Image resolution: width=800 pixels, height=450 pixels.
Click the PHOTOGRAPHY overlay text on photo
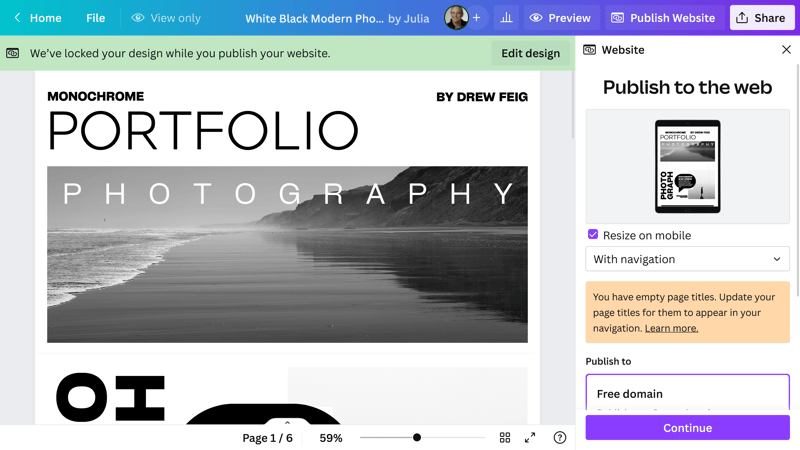(x=288, y=193)
